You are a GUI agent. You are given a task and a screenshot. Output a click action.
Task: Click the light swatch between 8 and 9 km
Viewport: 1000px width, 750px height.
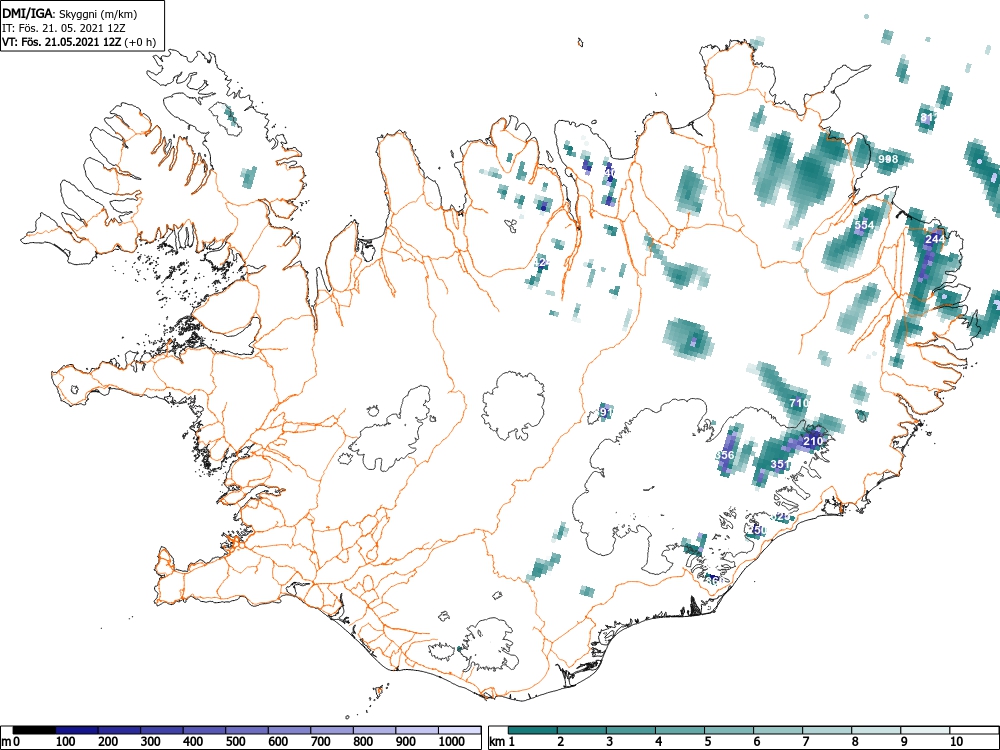(876, 730)
